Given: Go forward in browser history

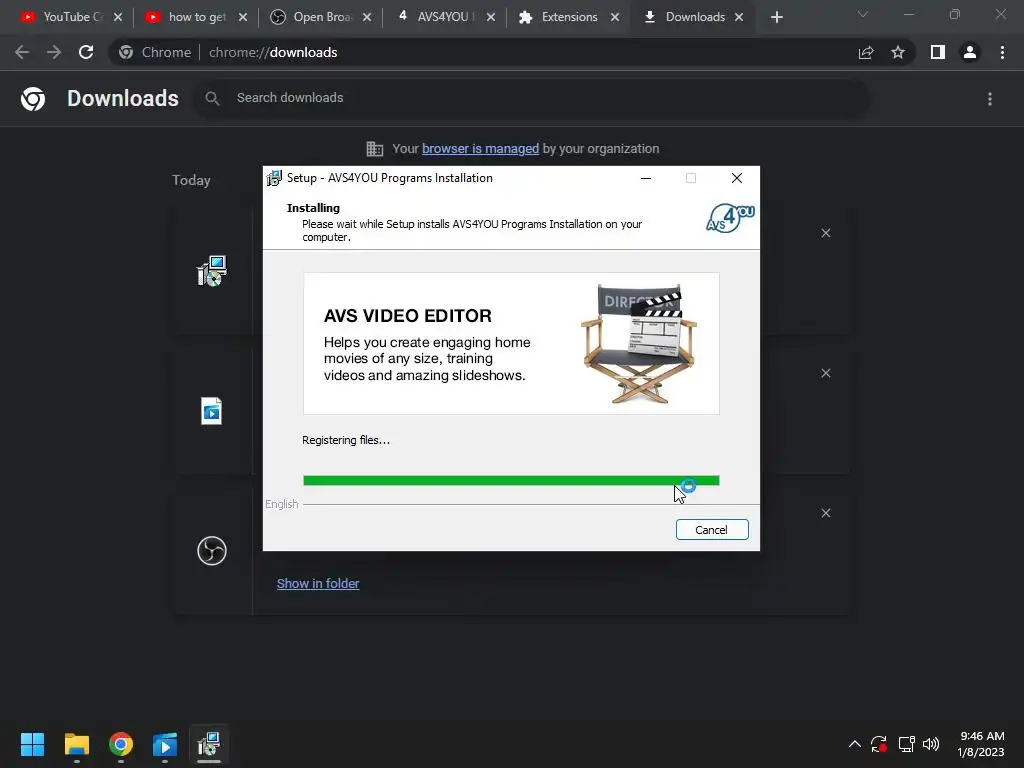Looking at the screenshot, I should [54, 52].
